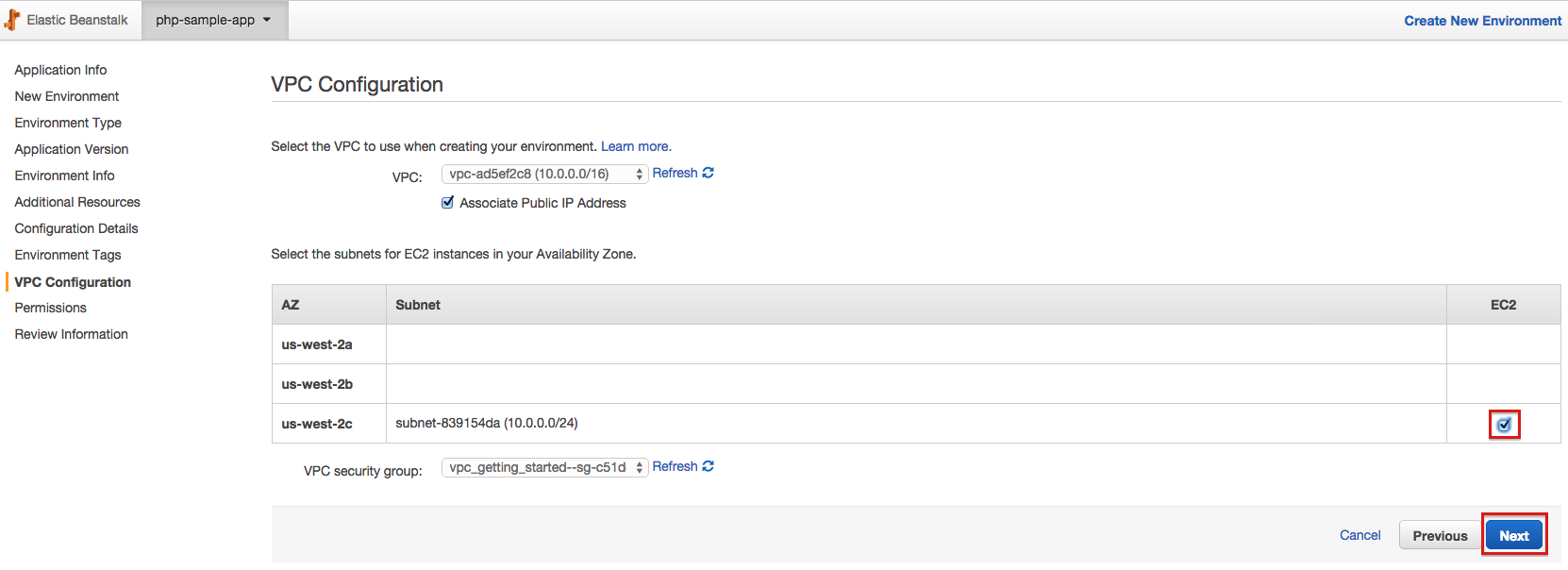Open the Environment Type step

coord(68,123)
